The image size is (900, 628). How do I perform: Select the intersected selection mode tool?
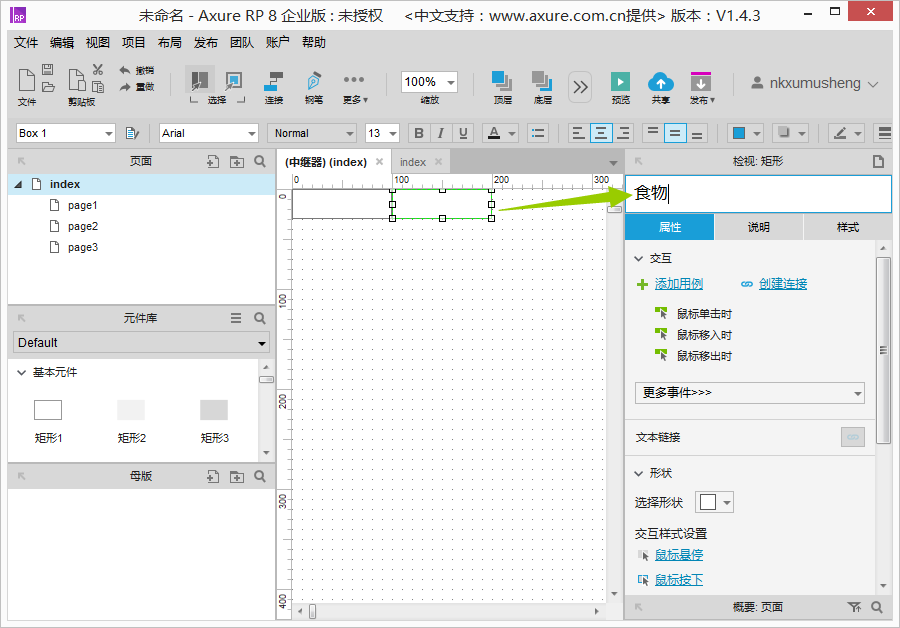(199, 80)
